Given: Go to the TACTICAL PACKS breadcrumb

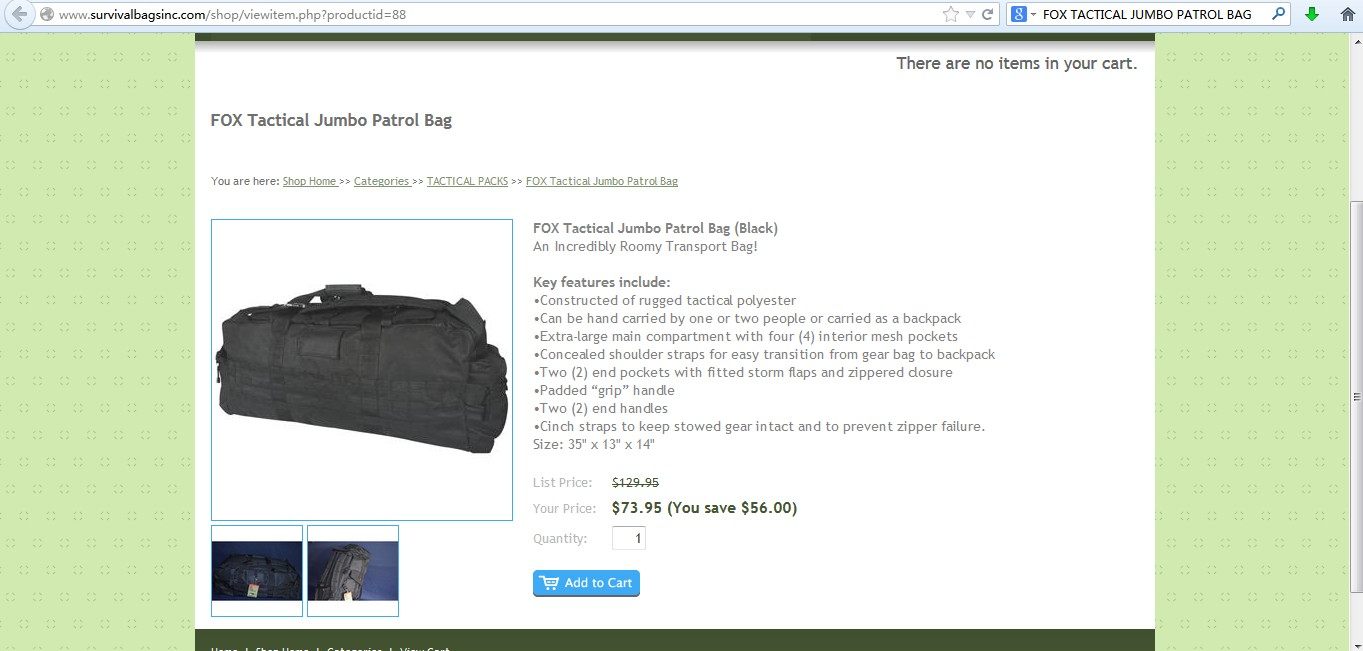Looking at the screenshot, I should tap(467, 181).
